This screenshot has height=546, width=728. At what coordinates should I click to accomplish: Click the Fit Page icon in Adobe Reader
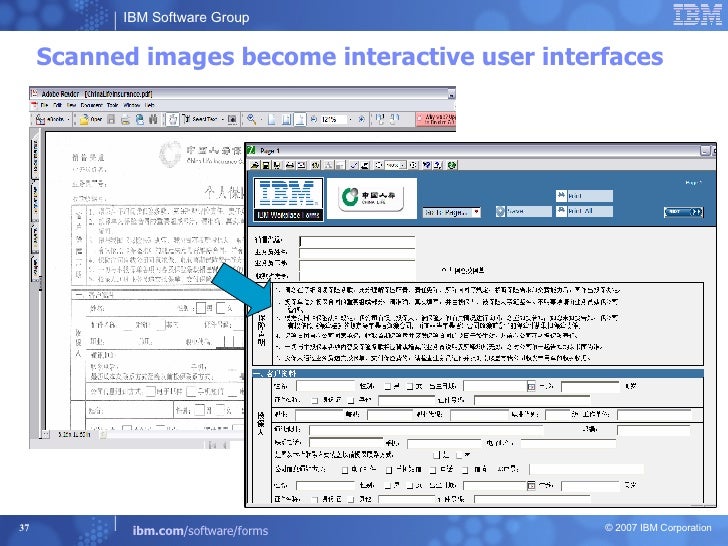(x=286, y=119)
